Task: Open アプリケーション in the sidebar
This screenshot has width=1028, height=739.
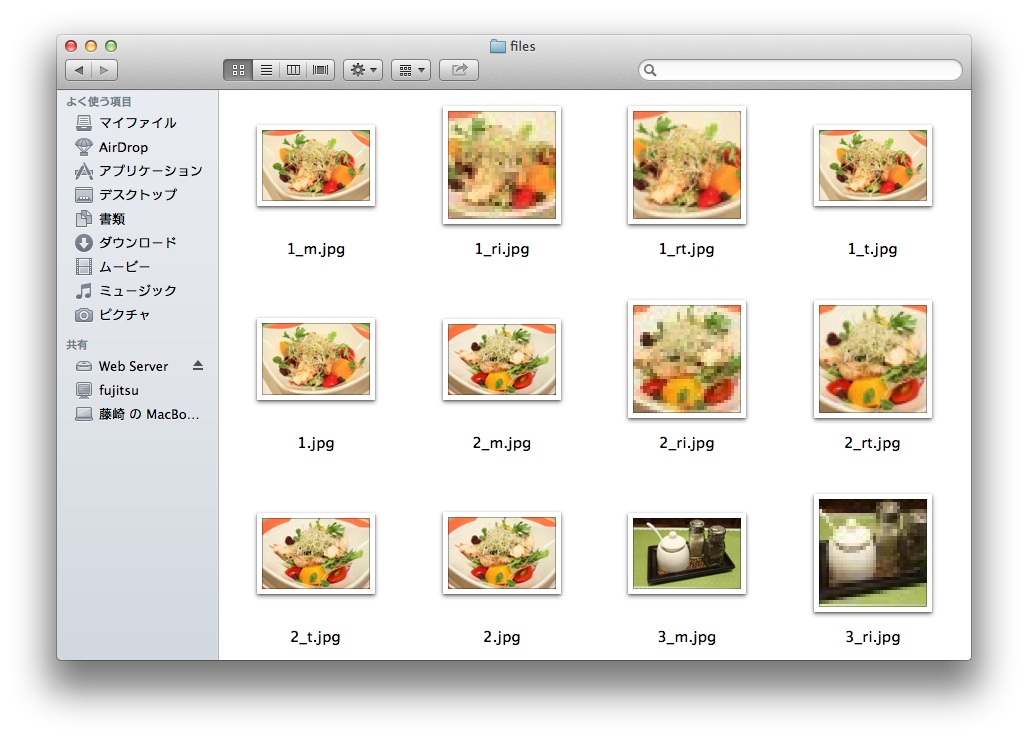Action: tap(150, 171)
